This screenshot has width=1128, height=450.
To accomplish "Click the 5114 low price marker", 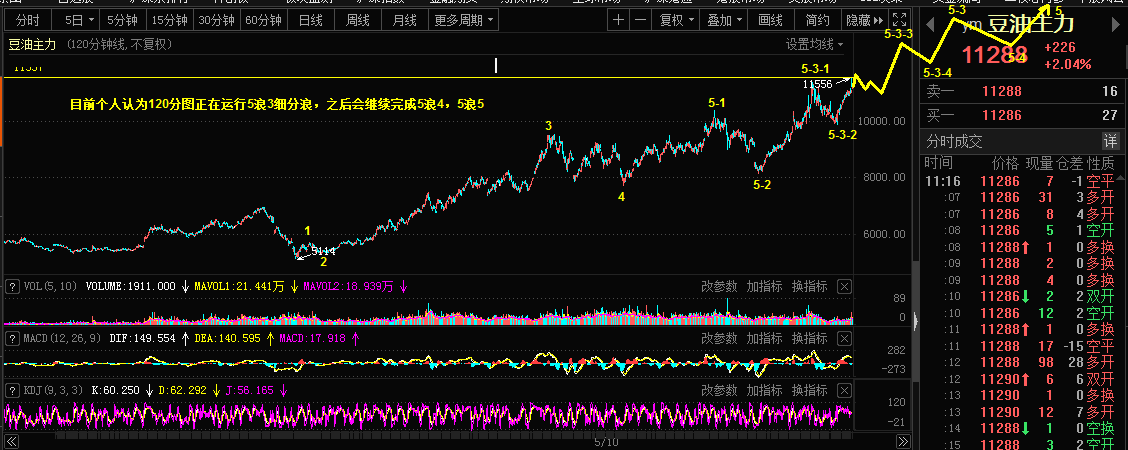I will 324,251.
